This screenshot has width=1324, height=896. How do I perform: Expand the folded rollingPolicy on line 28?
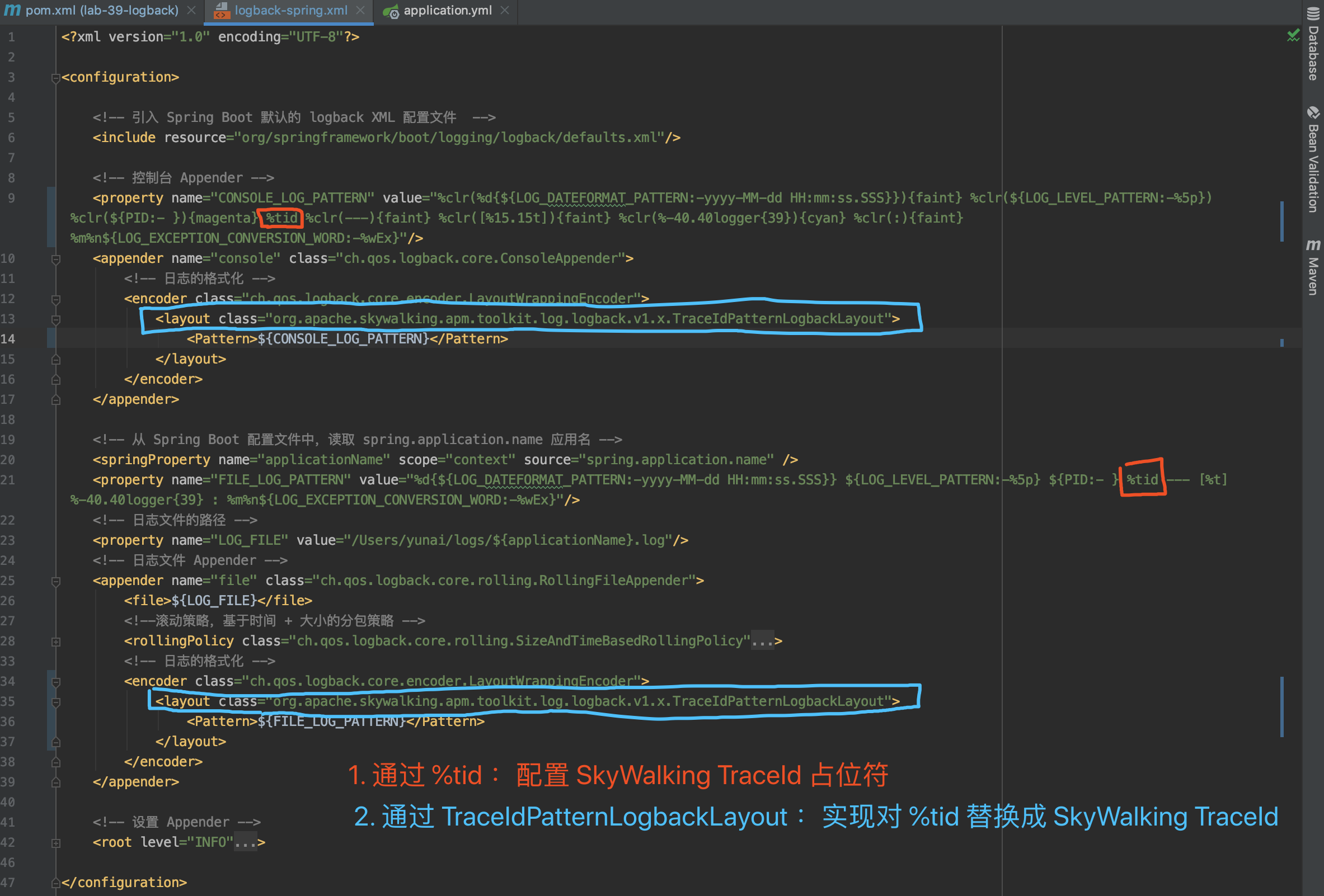click(x=56, y=642)
